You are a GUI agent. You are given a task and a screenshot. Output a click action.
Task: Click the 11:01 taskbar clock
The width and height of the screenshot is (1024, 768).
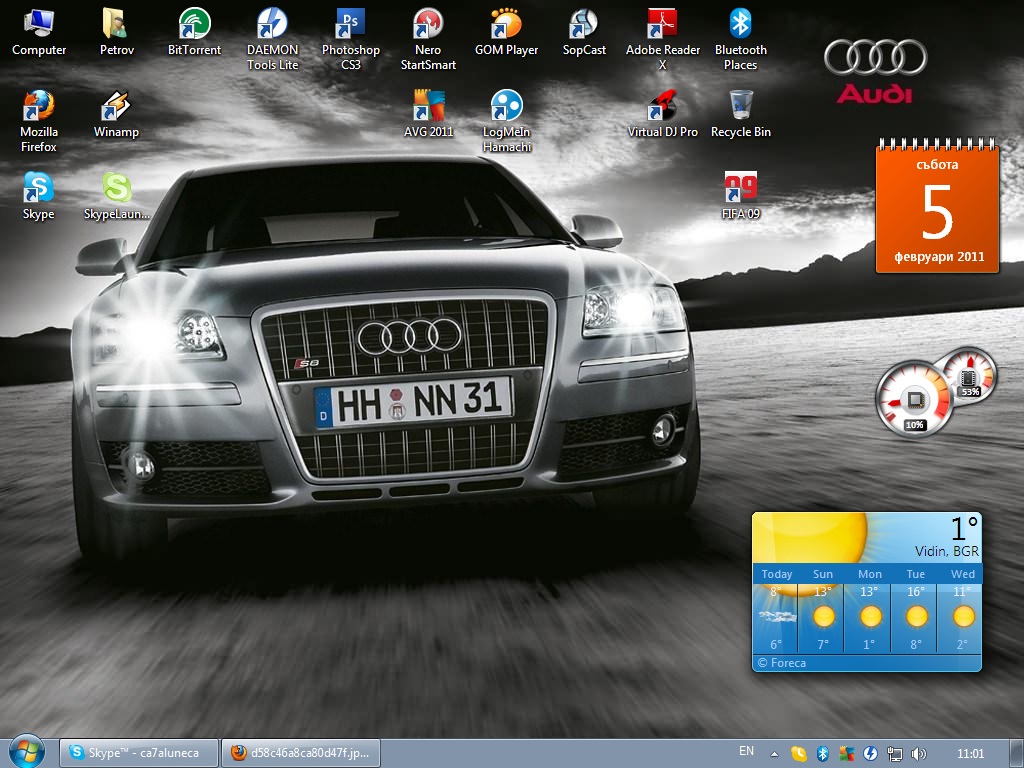coord(970,754)
